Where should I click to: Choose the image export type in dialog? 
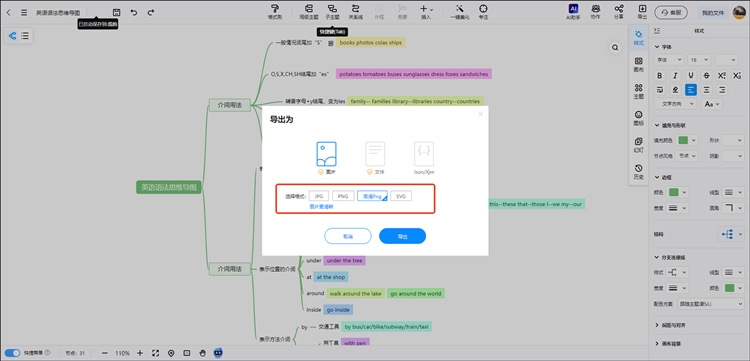coord(327,158)
